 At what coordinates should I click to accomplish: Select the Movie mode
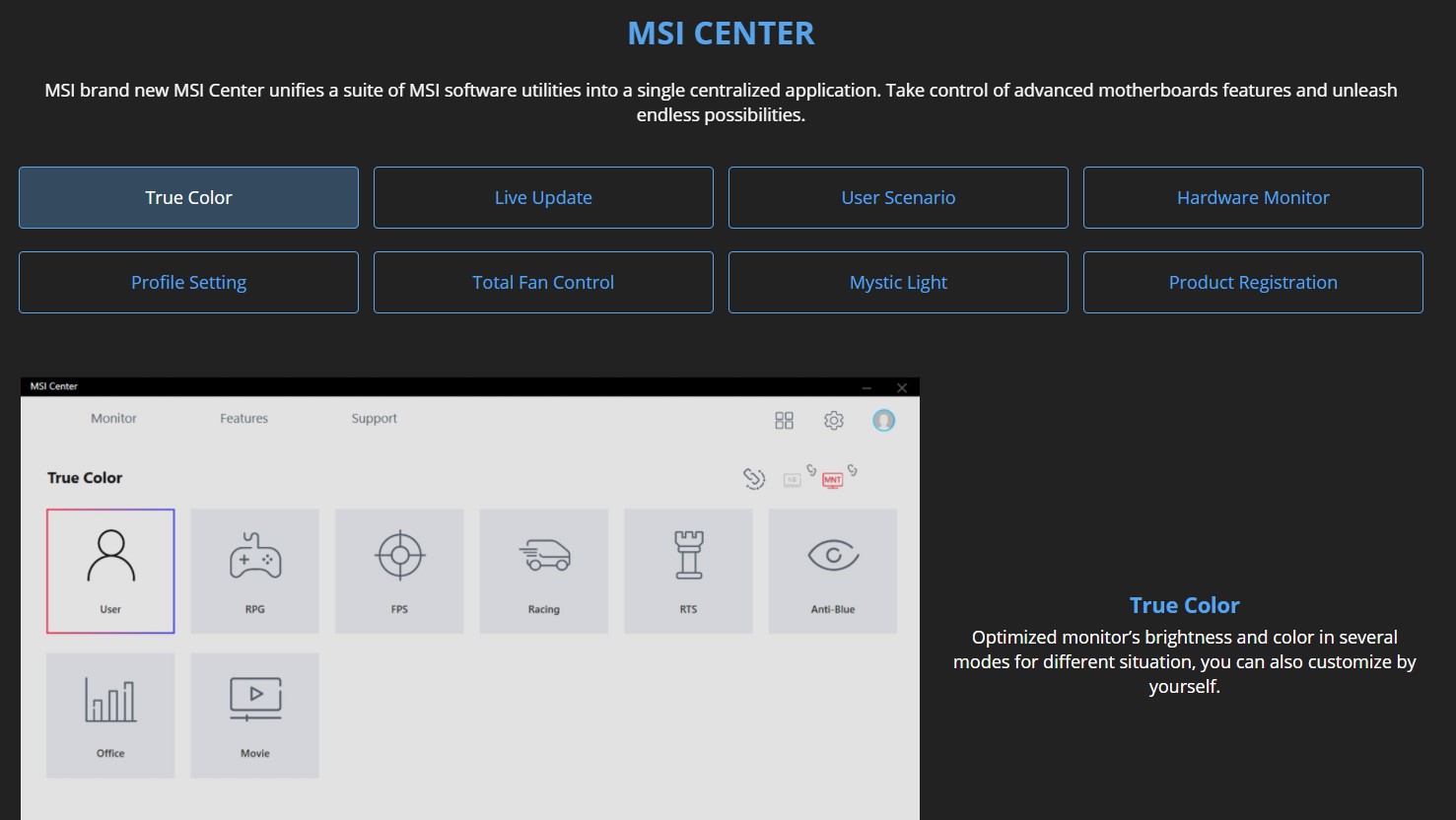point(254,715)
